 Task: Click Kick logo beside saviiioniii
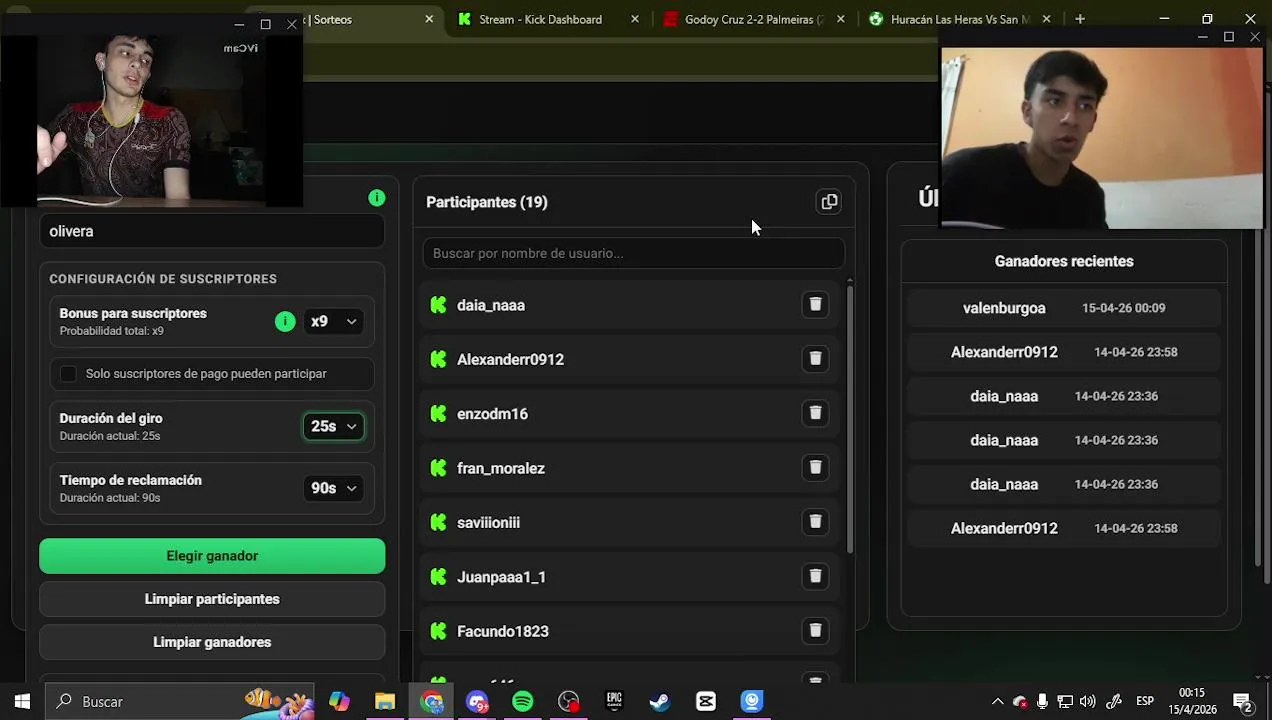pyautogui.click(x=438, y=522)
